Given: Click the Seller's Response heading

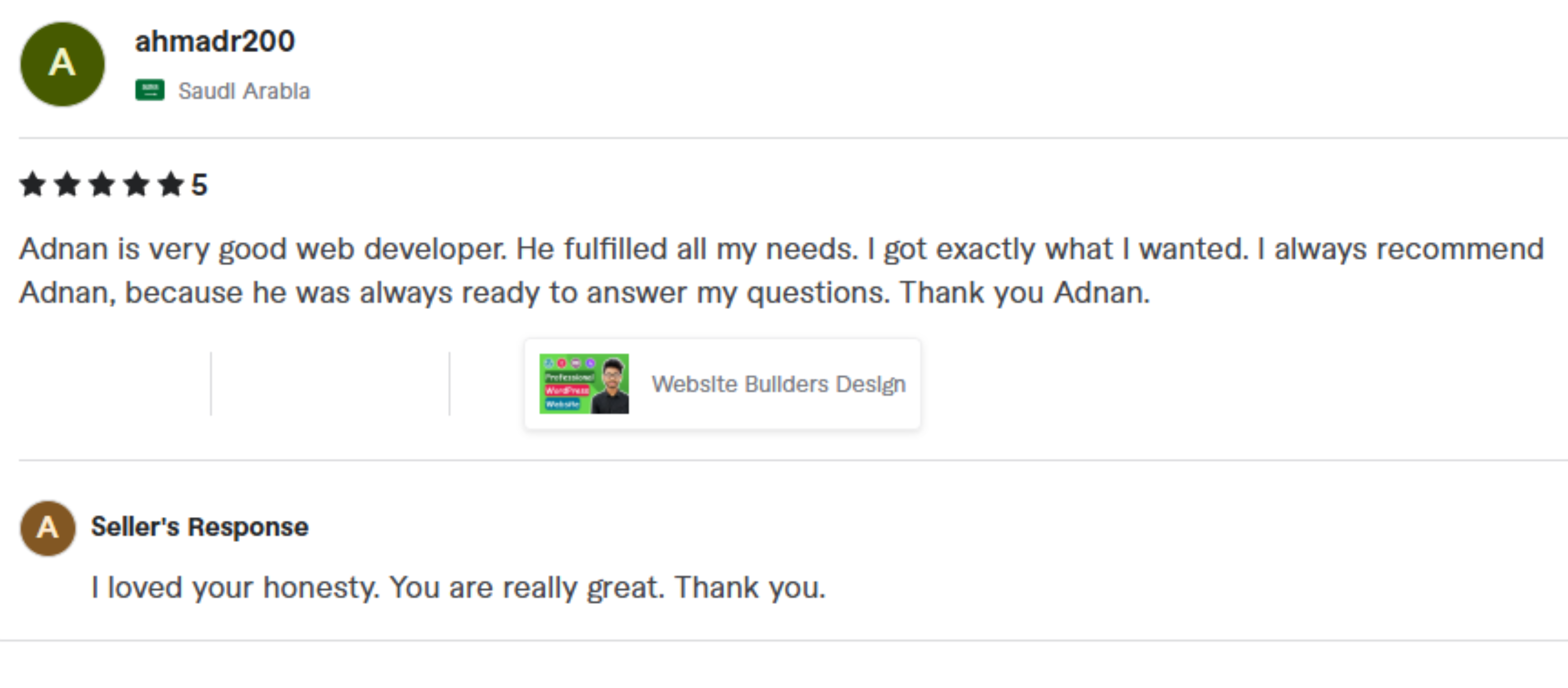Looking at the screenshot, I should coord(200,527).
